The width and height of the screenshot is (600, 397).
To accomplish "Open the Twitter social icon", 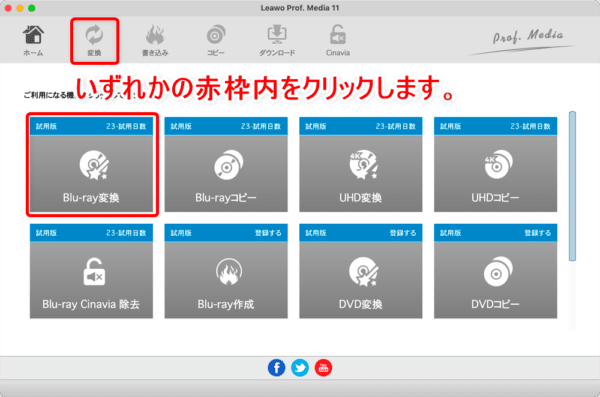I will pos(300,368).
